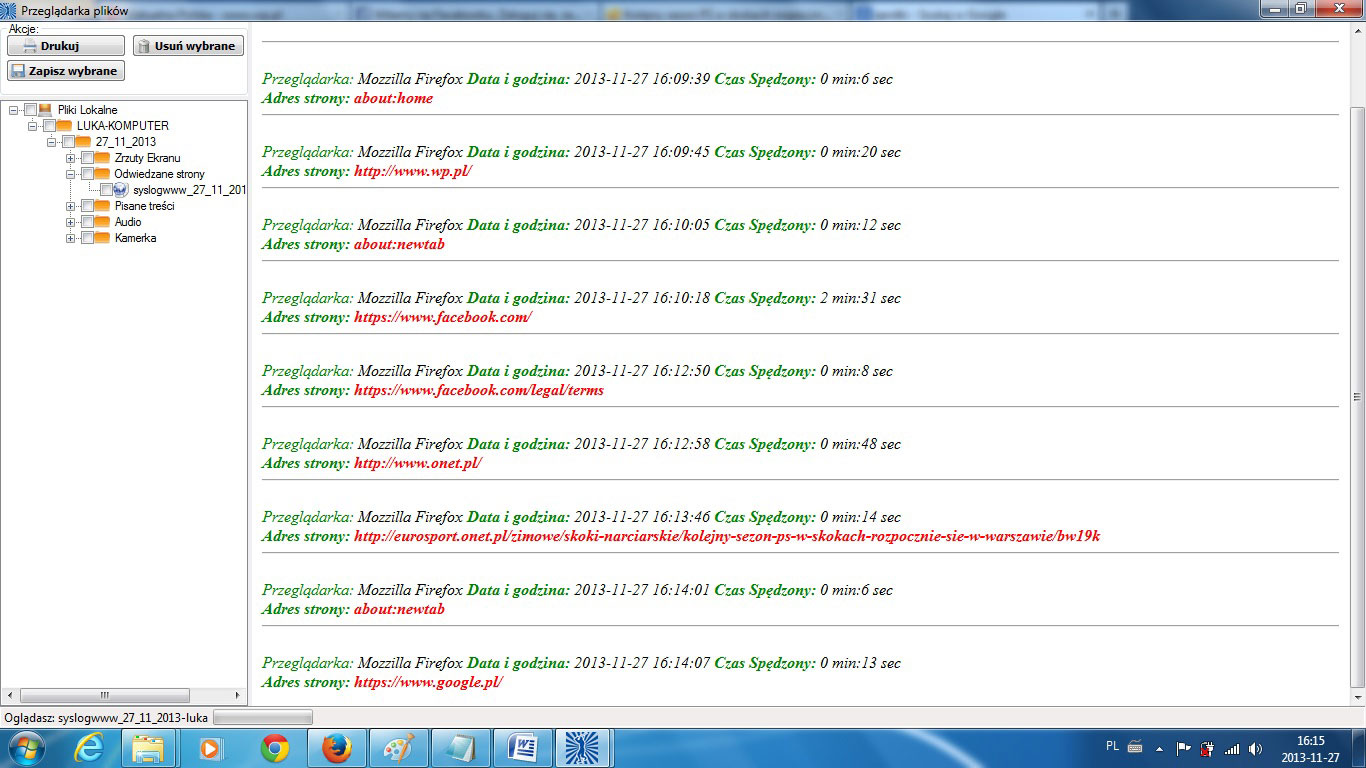Tick the Pisane treści checkbox

87,206
